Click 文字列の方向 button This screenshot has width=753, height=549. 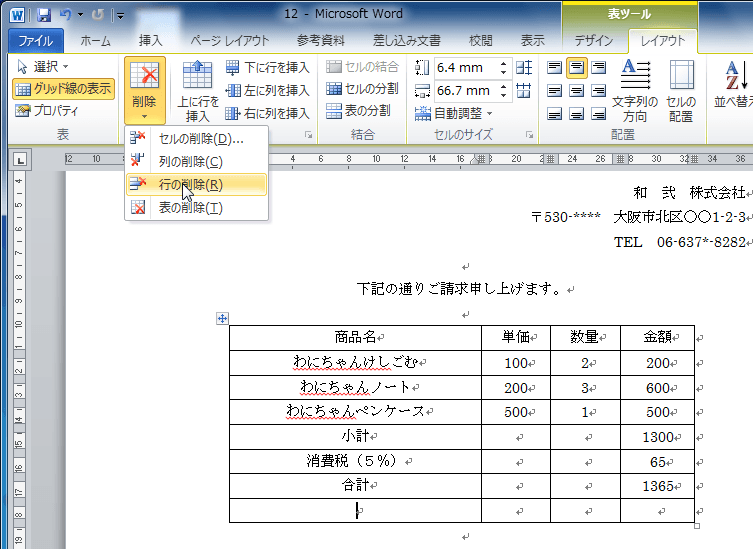coord(635,91)
